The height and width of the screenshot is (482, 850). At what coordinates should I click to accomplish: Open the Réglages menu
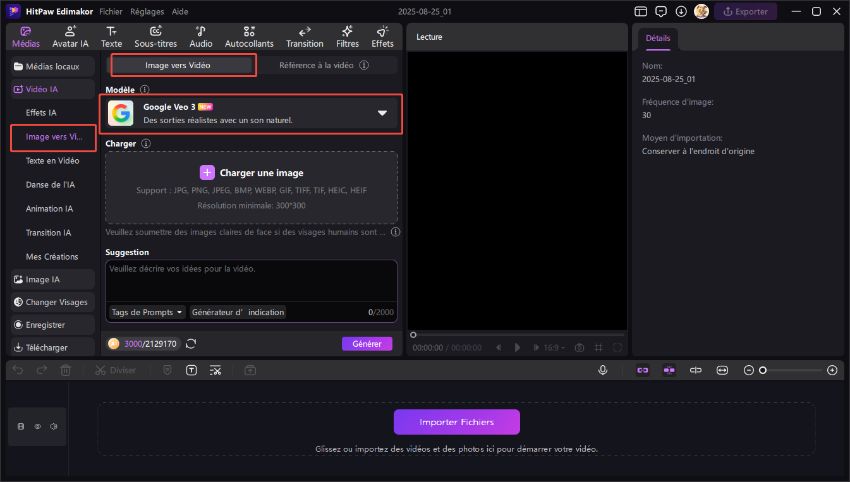147,11
